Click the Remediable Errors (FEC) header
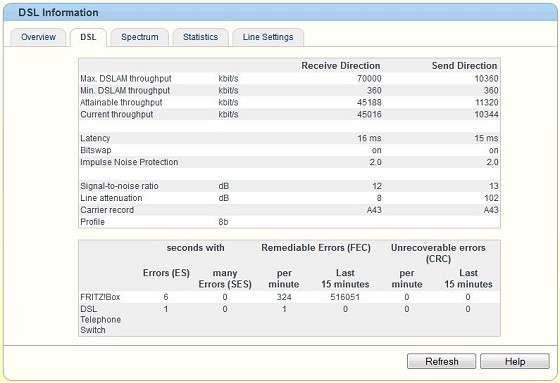Screen dimensions: 560x383 (x=316, y=248)
